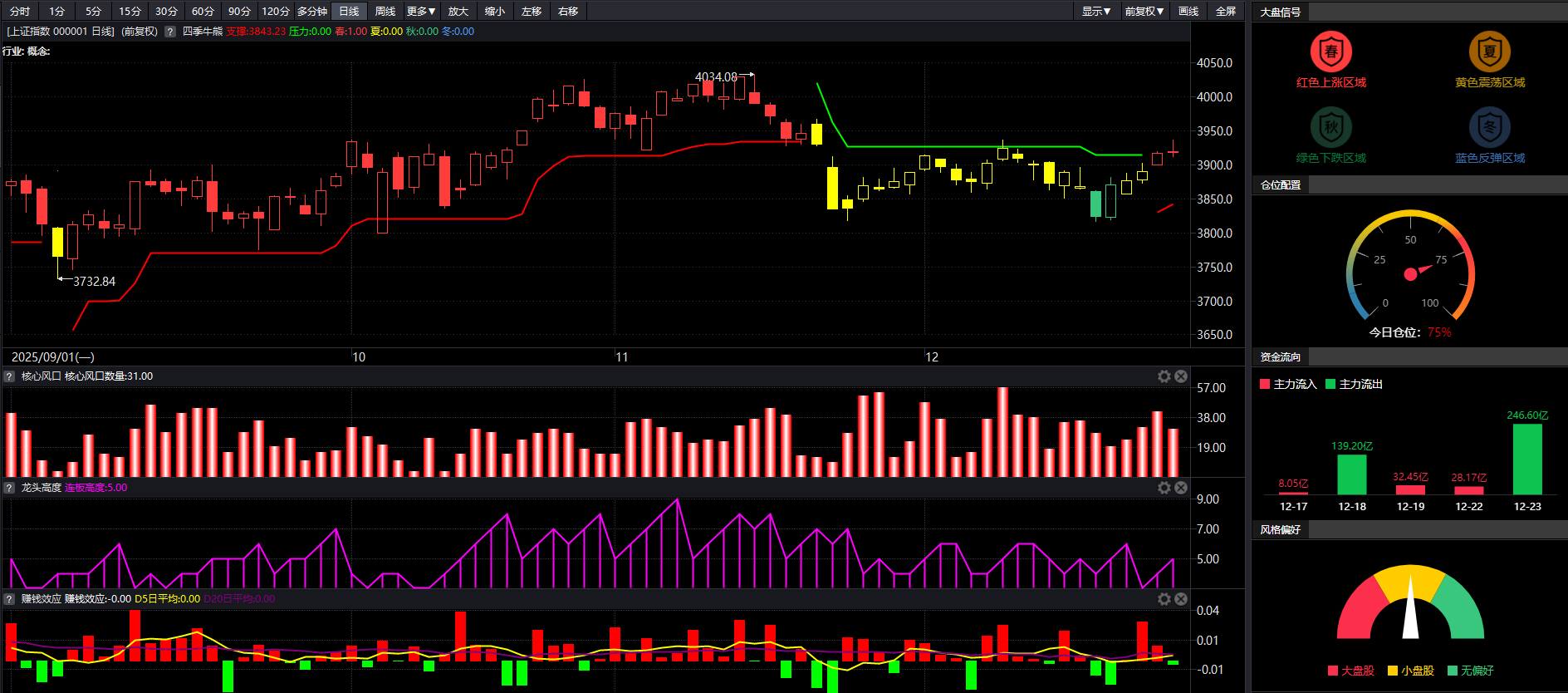Open the 显示 display dropdown
The image size is (1568, 693).
pyautogui.click(x=1096, y=12)
